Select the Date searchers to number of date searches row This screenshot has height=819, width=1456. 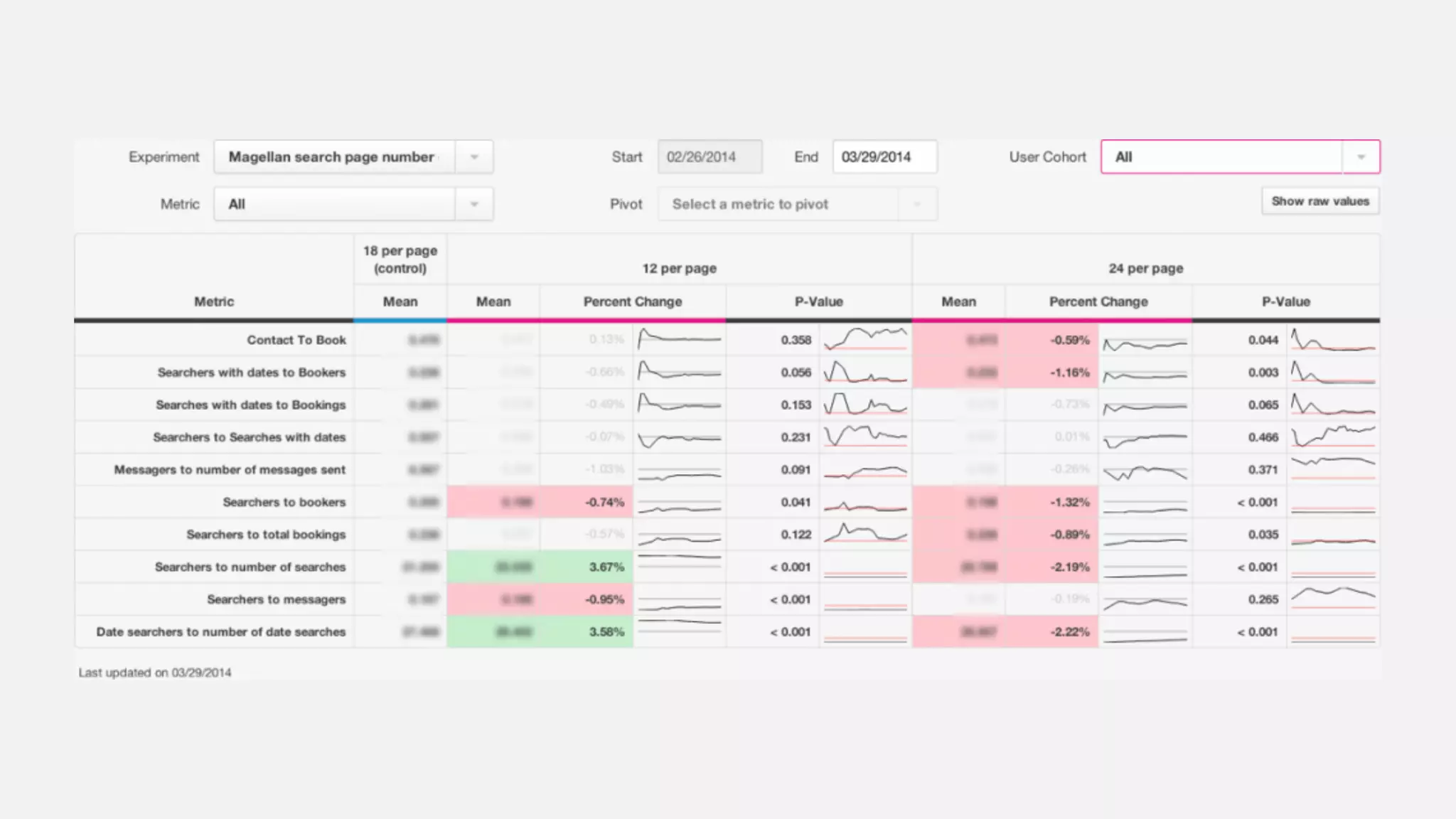[221, 632]
